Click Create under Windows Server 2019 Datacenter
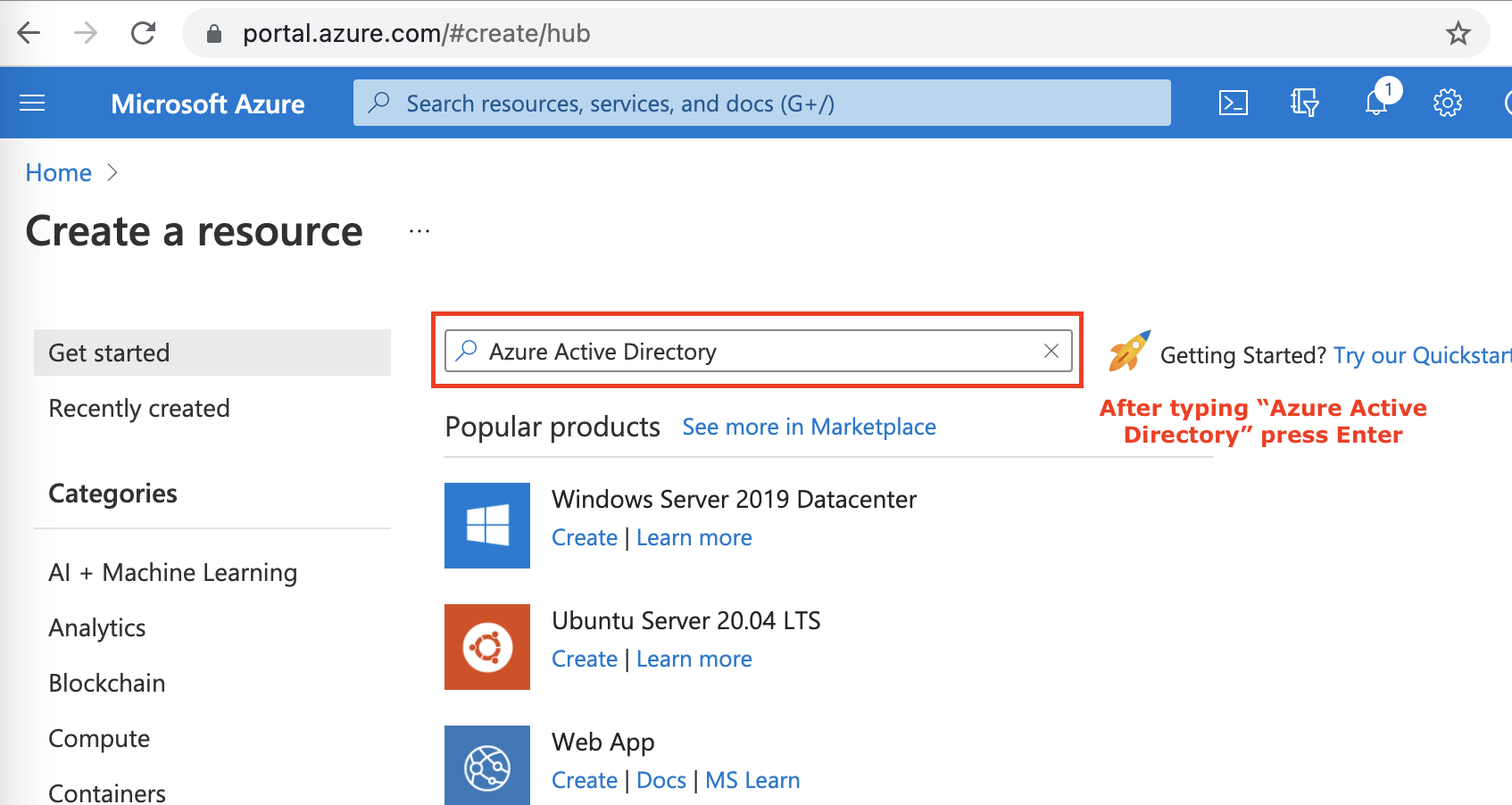This screenshot has height=805, width=1512. (x=585, y=538)
